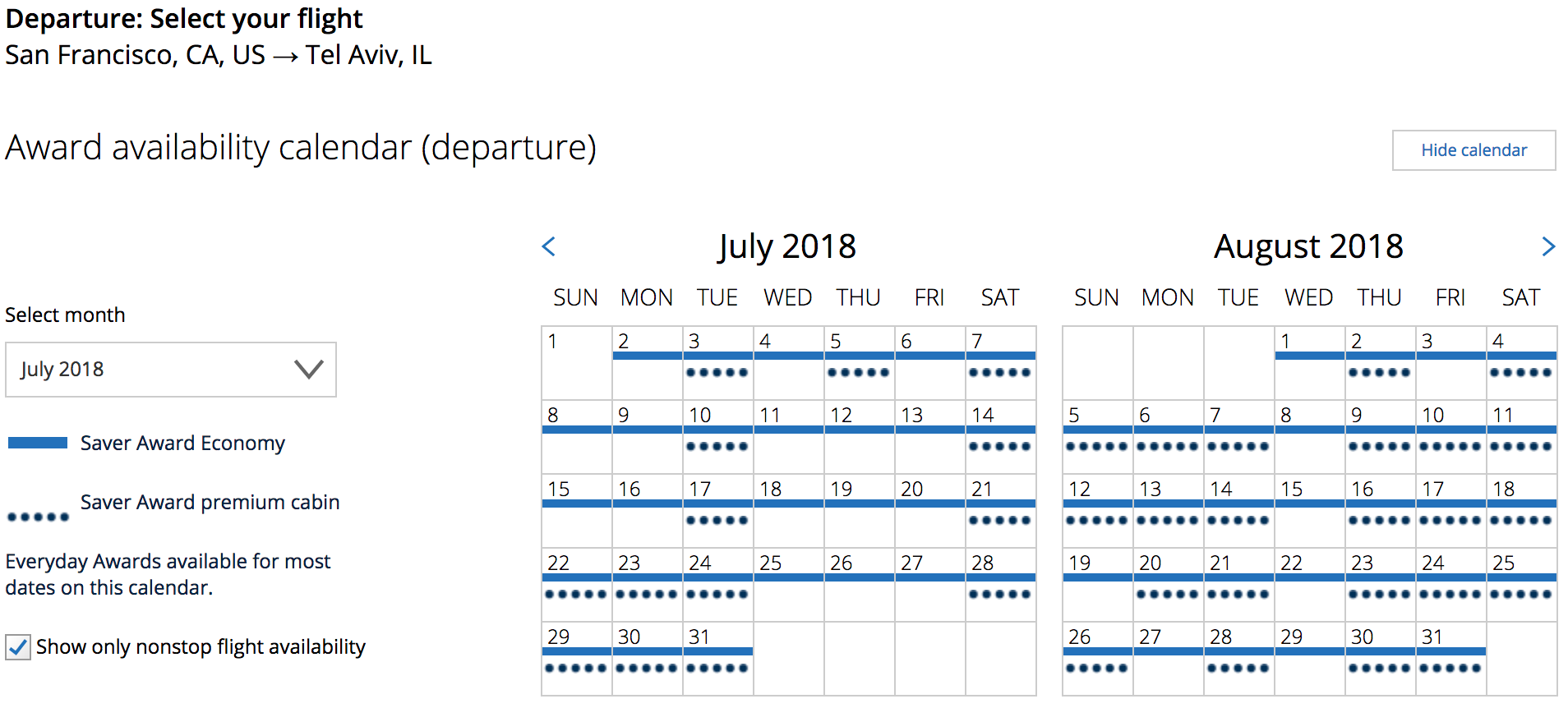Go to previous month with left arrow
Viewport: 1568px width, 708px height.
[549, 246]
